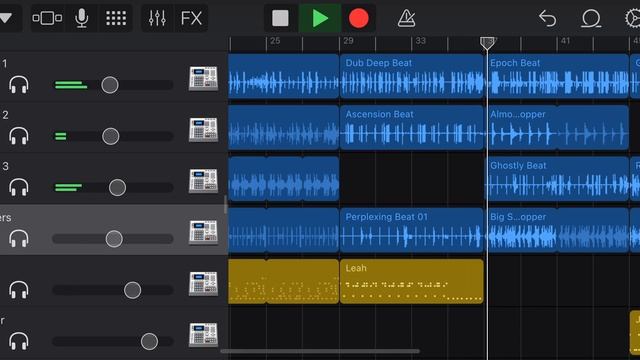This screenshot has width=640, height=360.
Task: Select the Ascension Beat region
Action: click(x=411, y=127)
